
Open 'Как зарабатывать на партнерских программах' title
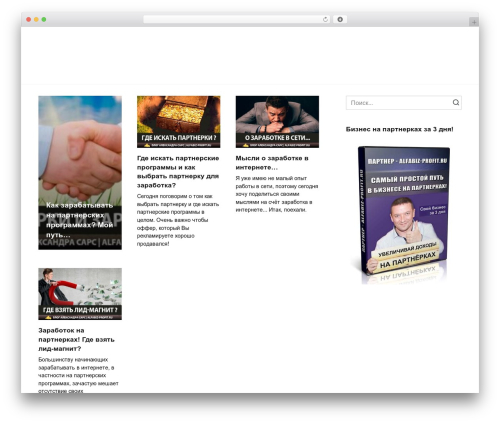pyautogui.click(x=80, y=220)
